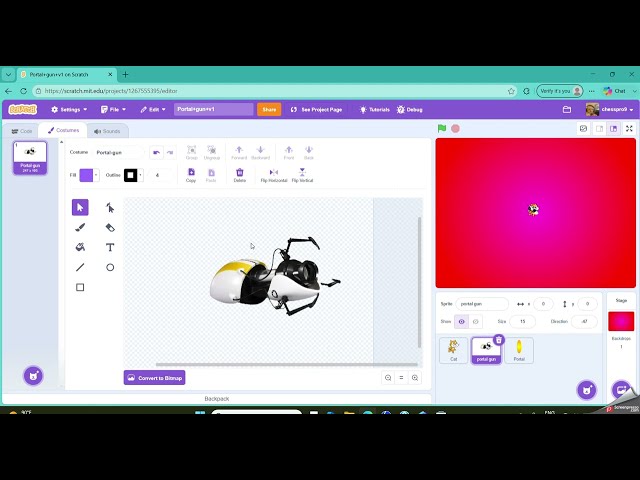
Task: Switch to large stage layout
Action: 613,129
